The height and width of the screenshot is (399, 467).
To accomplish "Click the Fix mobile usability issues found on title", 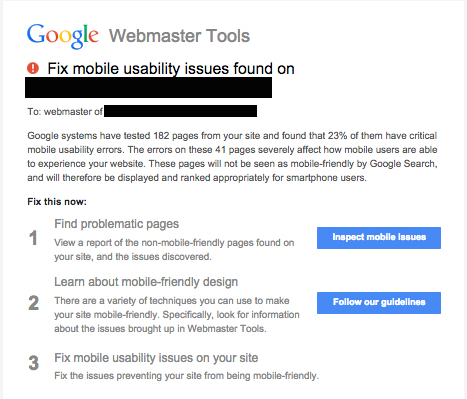I will 171,69.
